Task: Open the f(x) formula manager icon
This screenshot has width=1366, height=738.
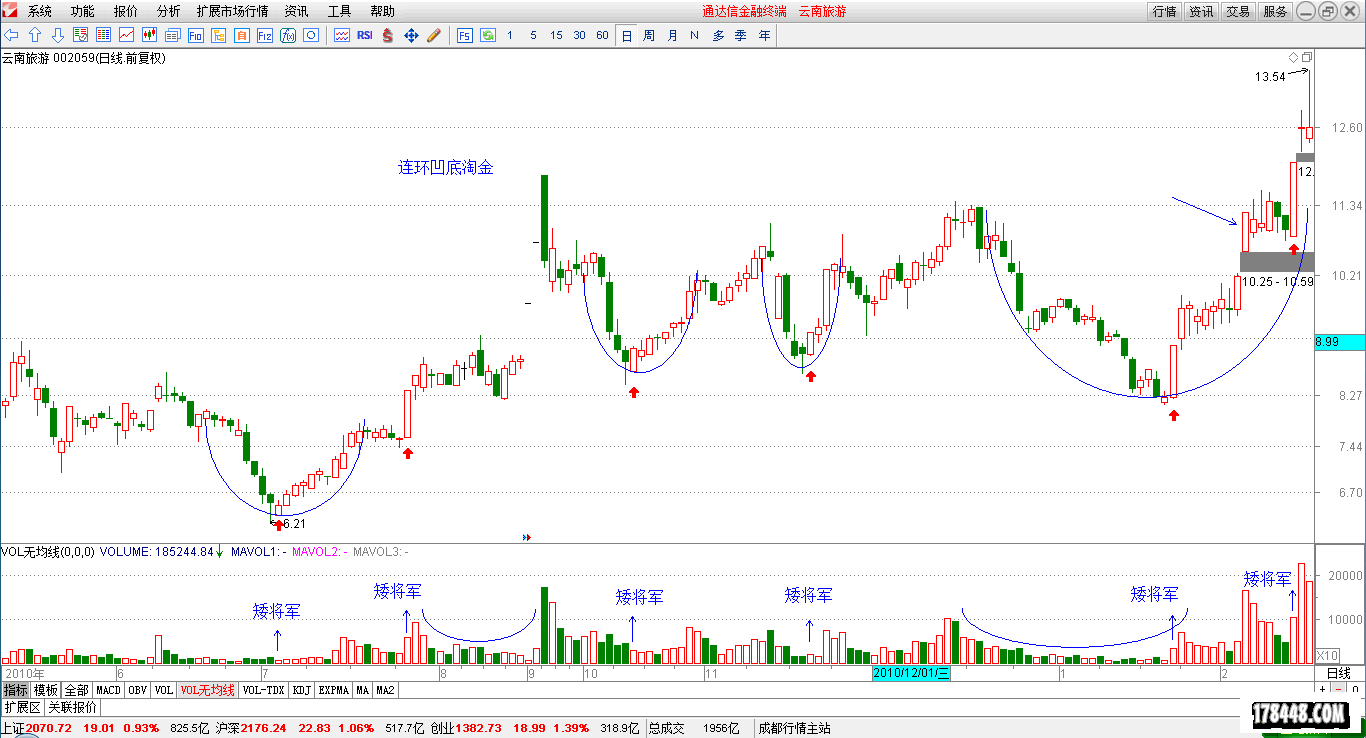Action: click(x=287, y=35)
